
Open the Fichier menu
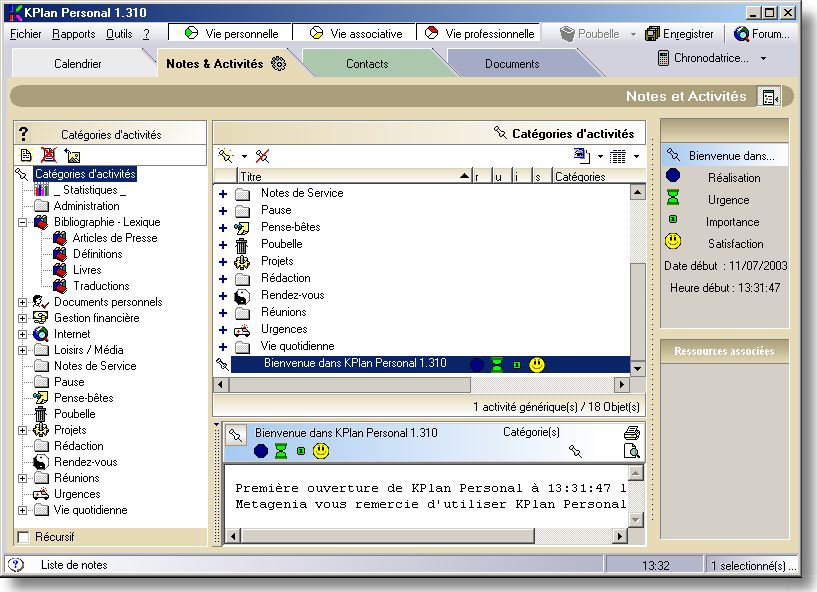pyautogui.click(x=26, y=34)
